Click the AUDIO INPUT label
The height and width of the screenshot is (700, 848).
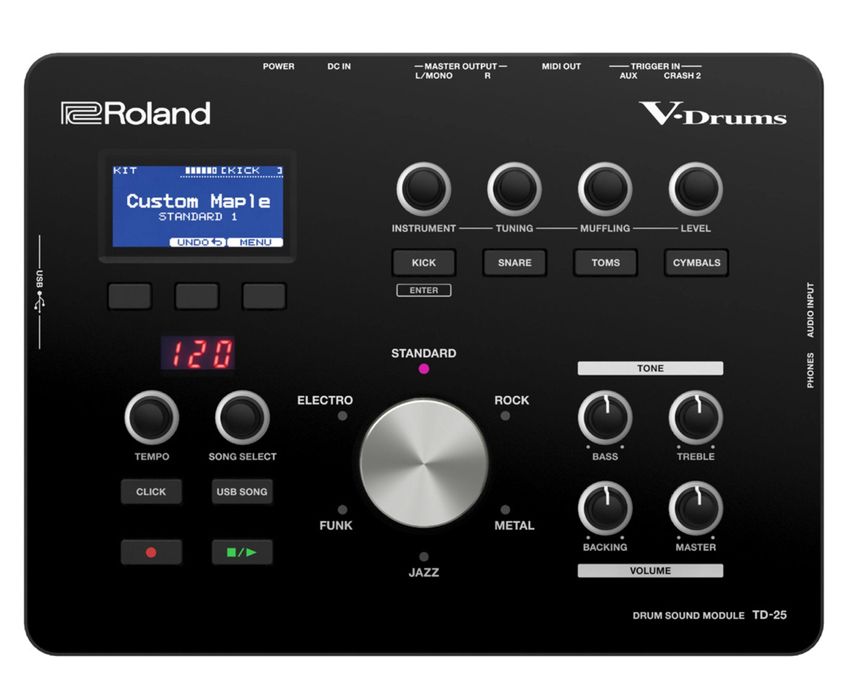coord(810,310)
